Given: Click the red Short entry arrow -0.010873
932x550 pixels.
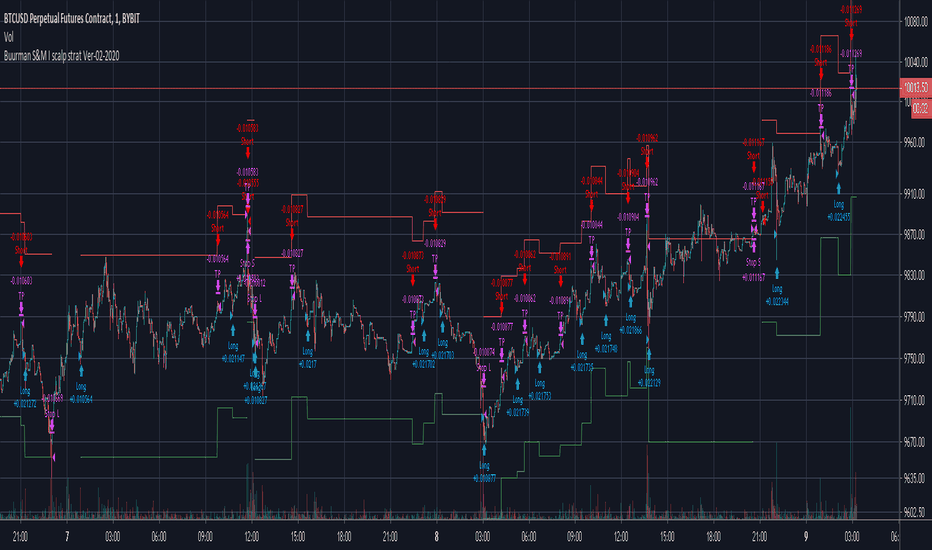Looking at the screenshot, I should (x=413, y=280).
